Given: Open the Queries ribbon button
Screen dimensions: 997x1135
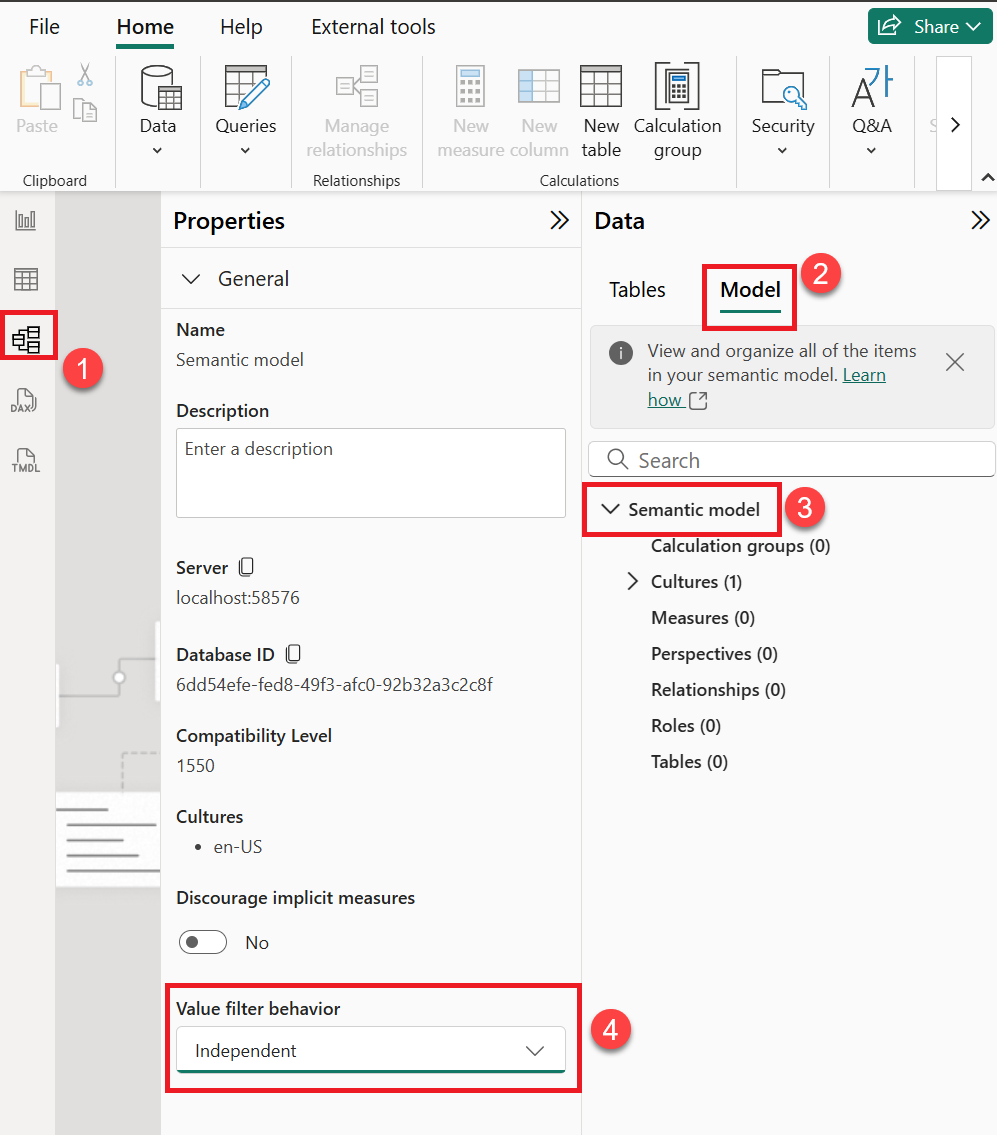Looking at the screenshot, I should [x=245, y=109].
